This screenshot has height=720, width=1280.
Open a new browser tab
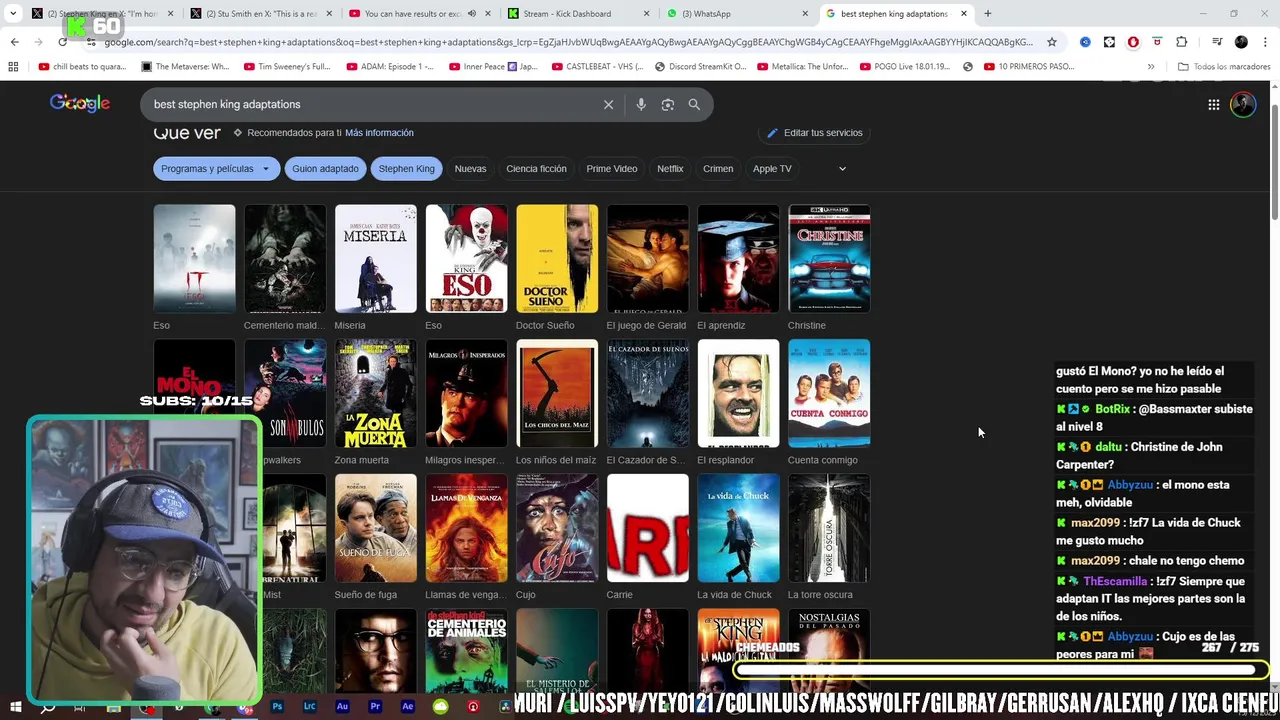coord(988,14)
